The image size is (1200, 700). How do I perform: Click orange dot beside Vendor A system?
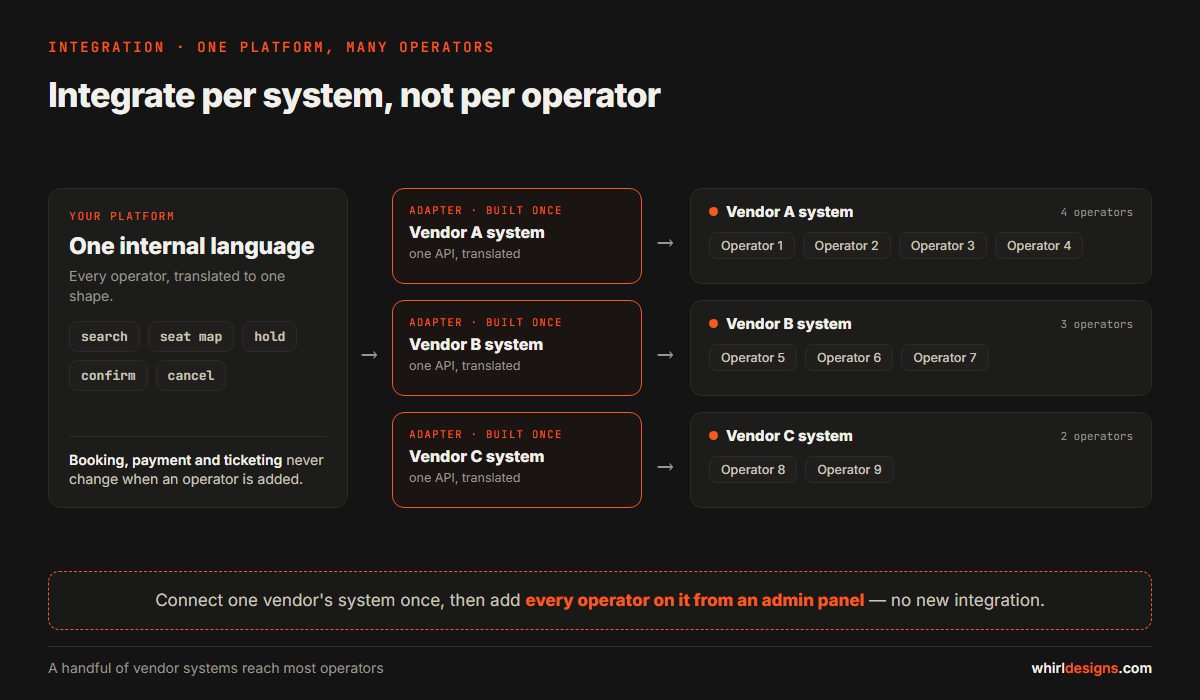click(714, 212)
